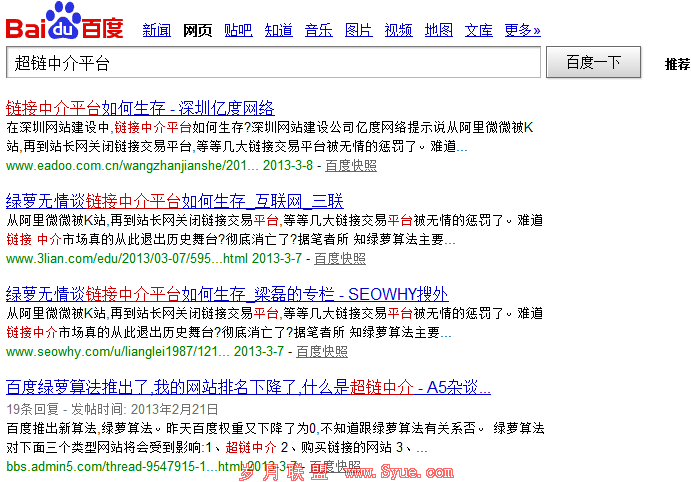
Task: Open the 音乐 music tab
Action: point(319,30)
